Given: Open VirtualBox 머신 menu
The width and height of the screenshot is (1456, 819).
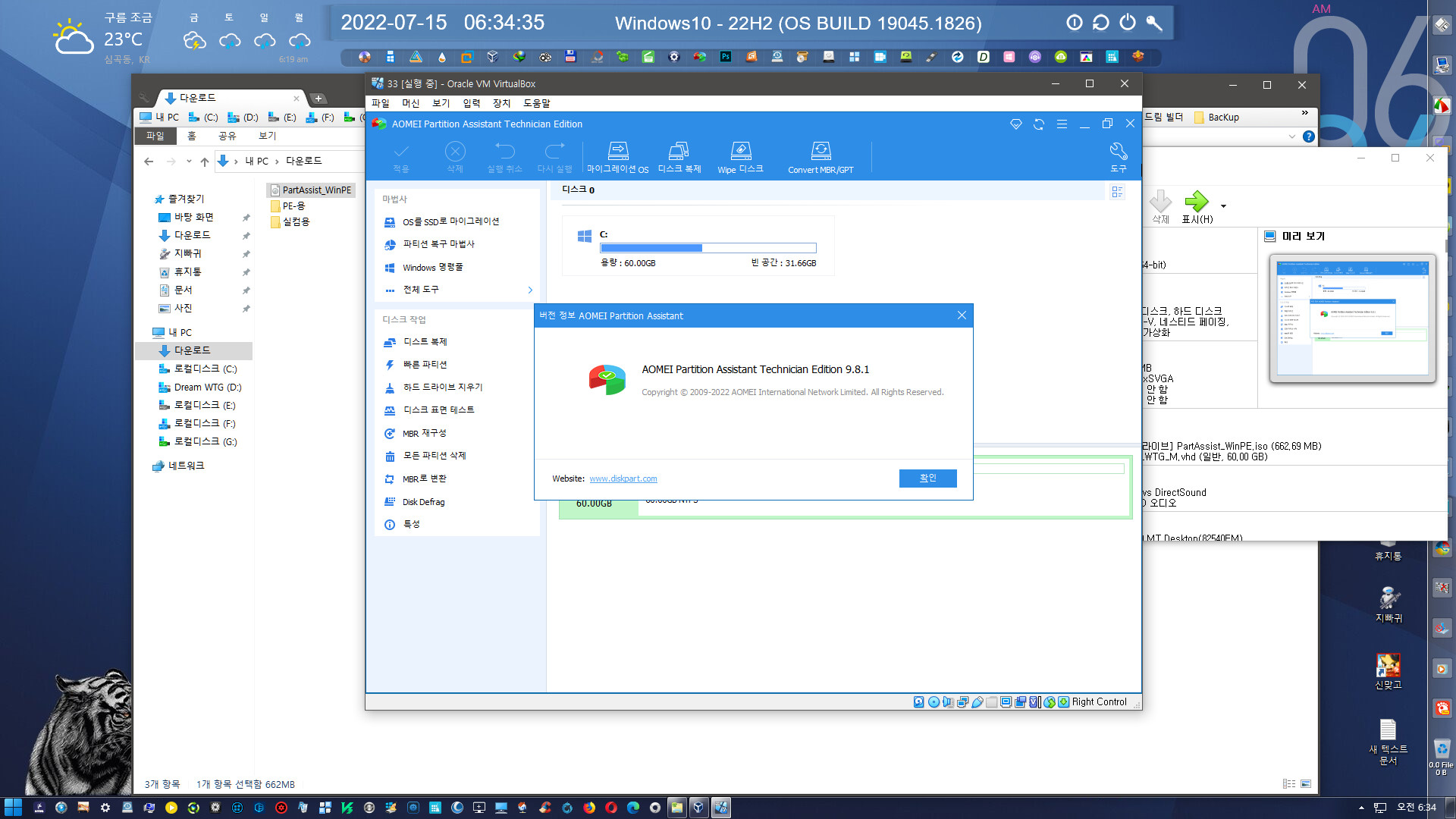Looking at the screenshot, I should 411,103.
